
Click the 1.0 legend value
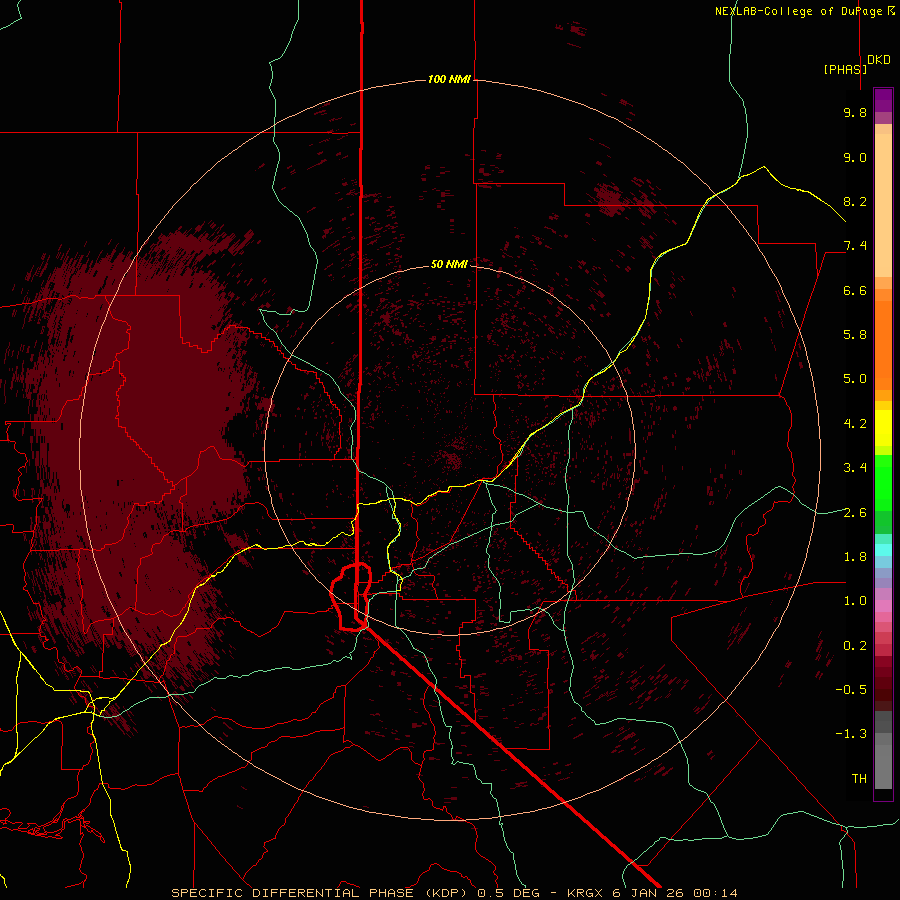(855, 601)
